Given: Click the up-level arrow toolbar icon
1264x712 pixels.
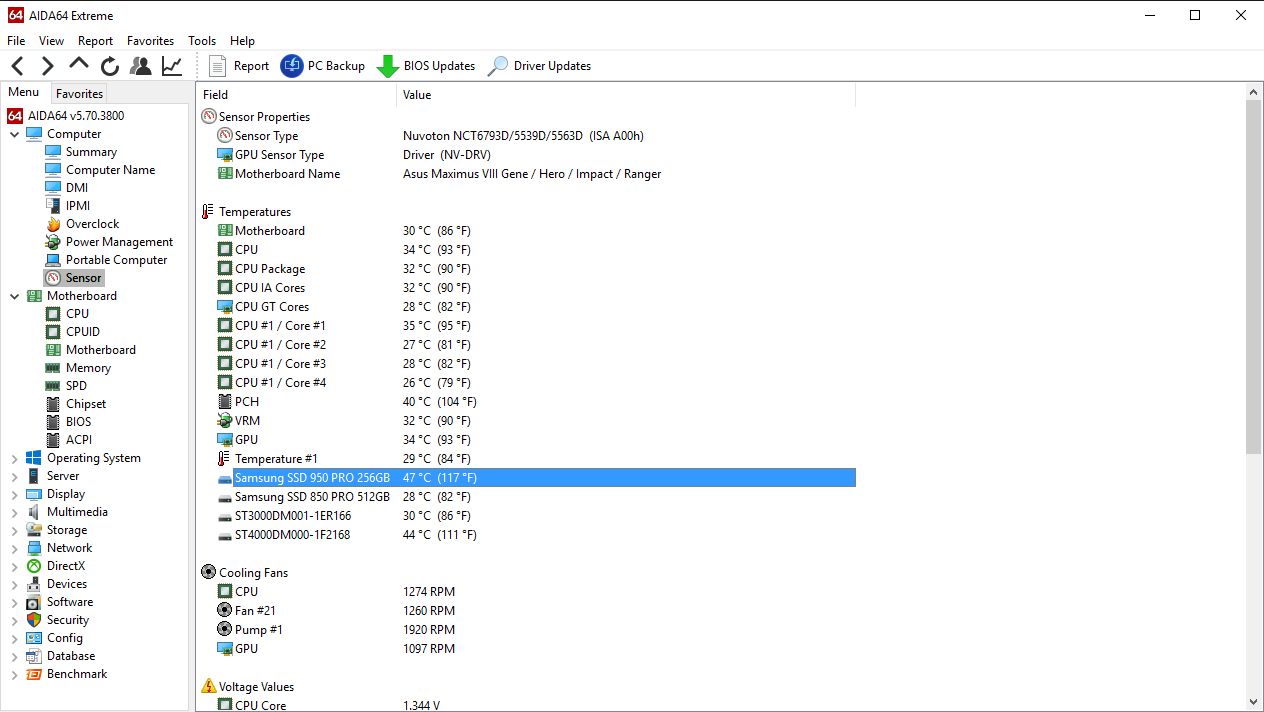Looking at the screenshot, I should coord(79,65).
